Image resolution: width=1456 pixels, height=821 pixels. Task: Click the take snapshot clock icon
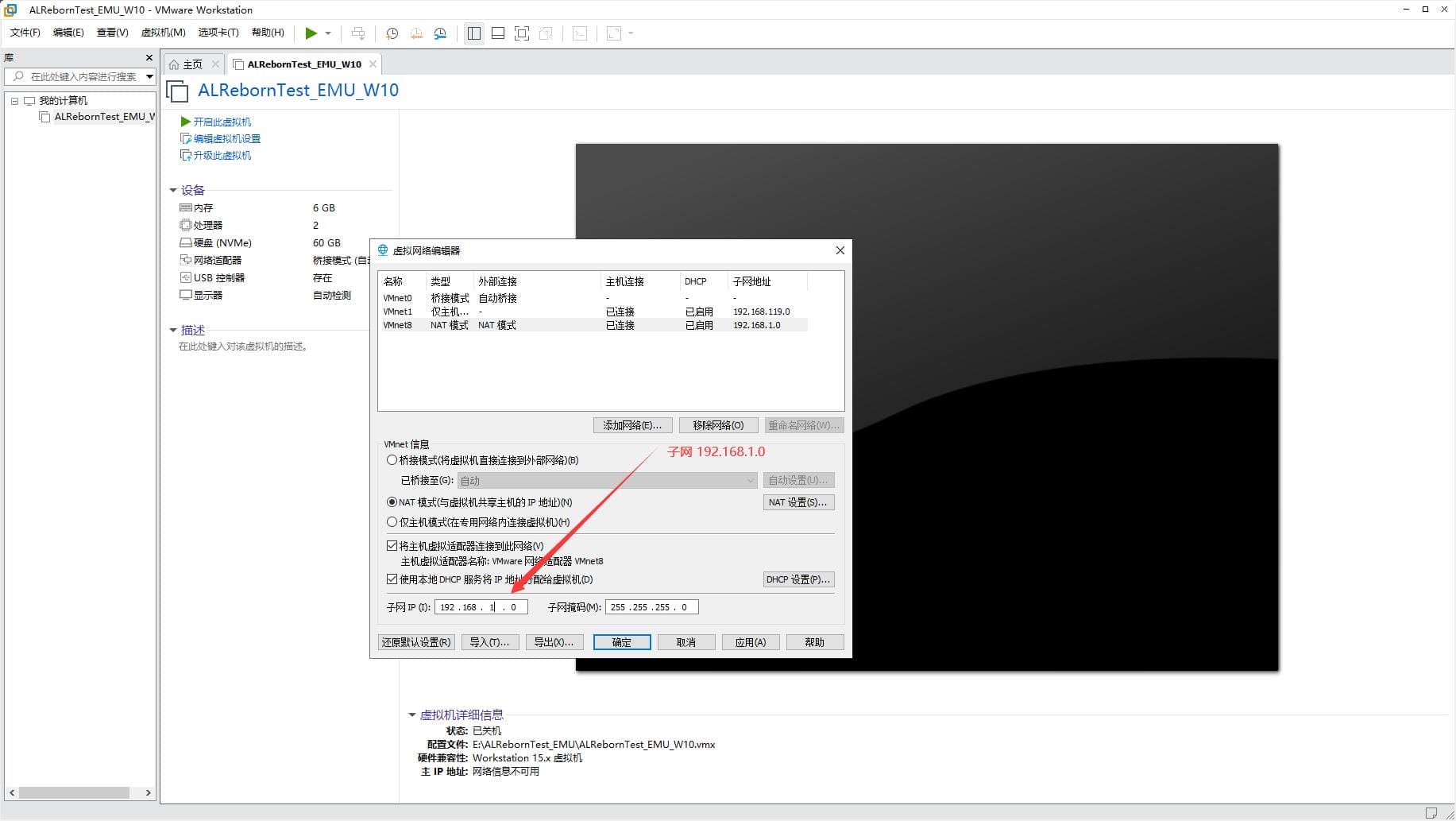click(x=392, y=33)
